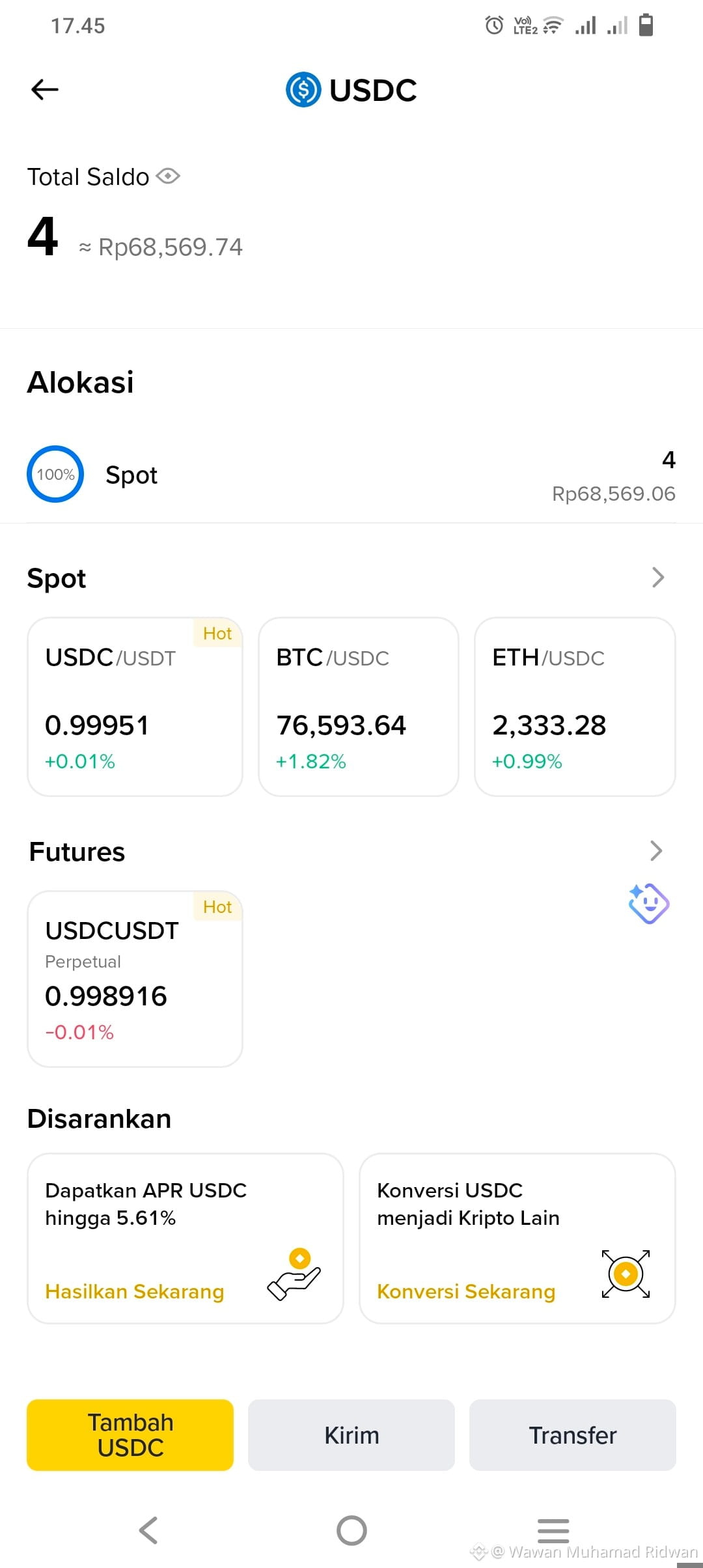Expand the Spot section chevron

pos(658,577)
